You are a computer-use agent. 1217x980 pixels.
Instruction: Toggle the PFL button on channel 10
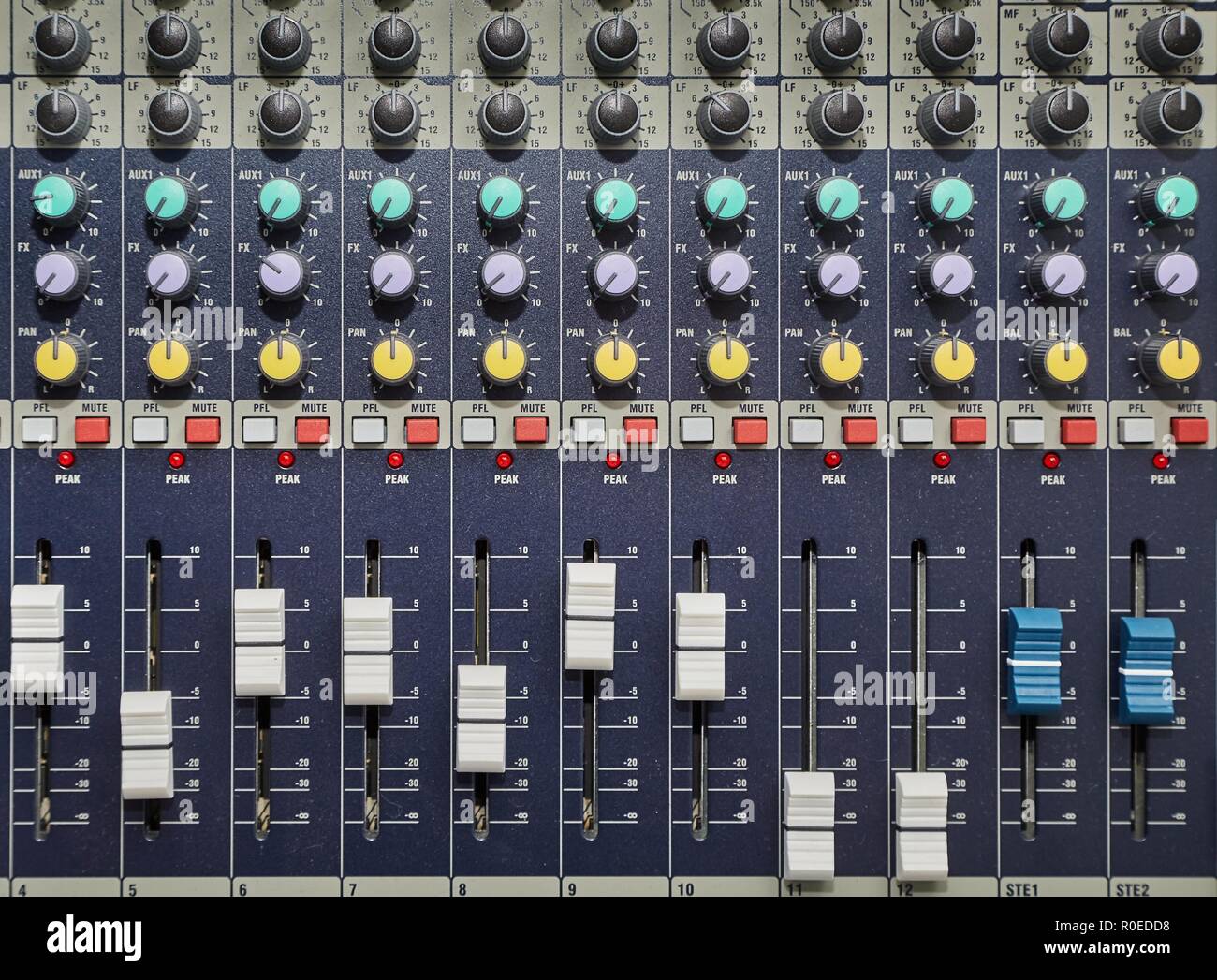[697, 431]
